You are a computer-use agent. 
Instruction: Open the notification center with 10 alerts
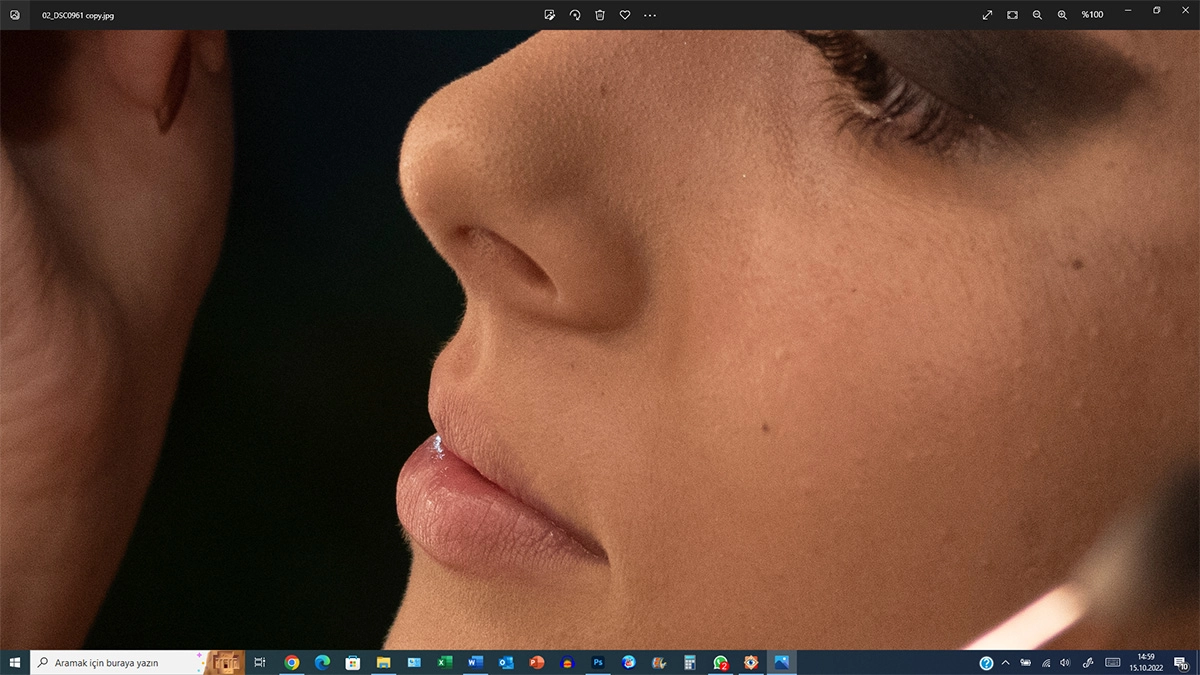click(x=1181, y=662)
